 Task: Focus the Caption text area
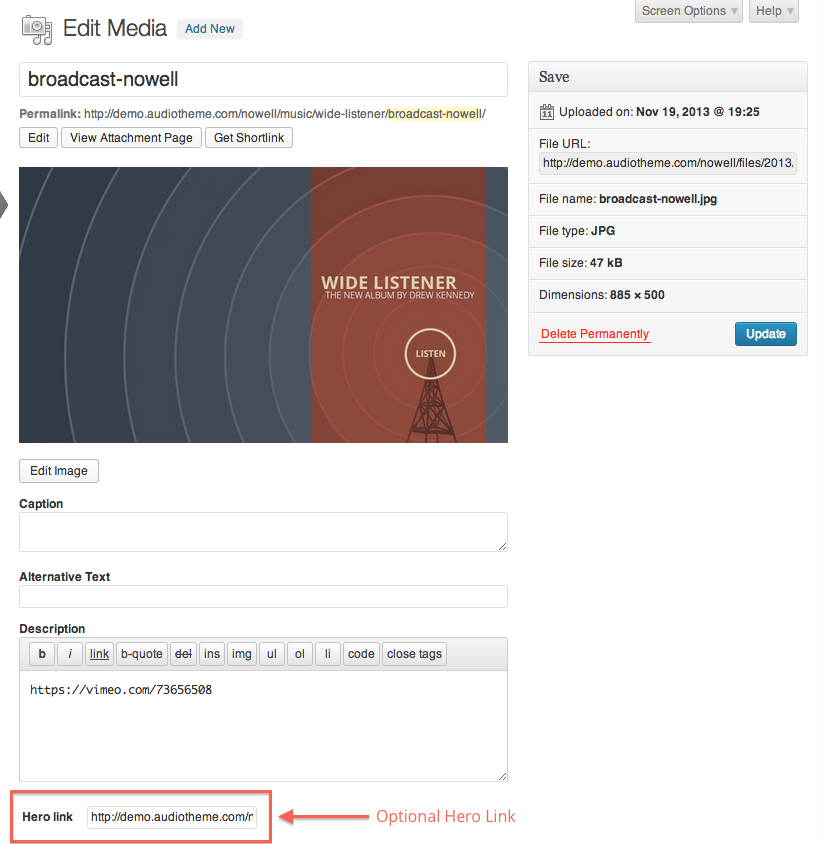tap(263, 532)
